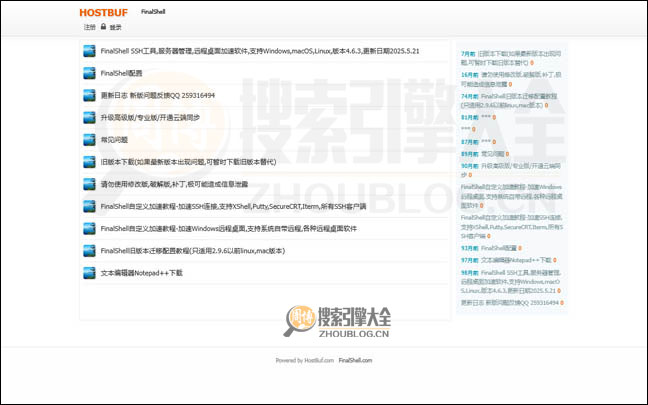648x405 pixels.
Task: Click avatar icon beside 旧版本下载 post
Action: (89, 162)
